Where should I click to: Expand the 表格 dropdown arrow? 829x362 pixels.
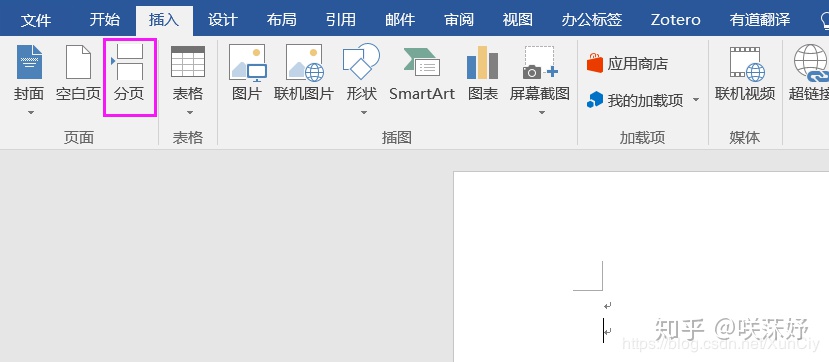pos(190,113)
